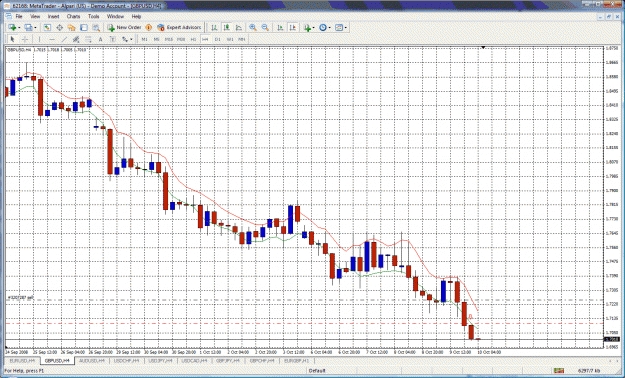Click the Periods clock icon

[323, 28]
